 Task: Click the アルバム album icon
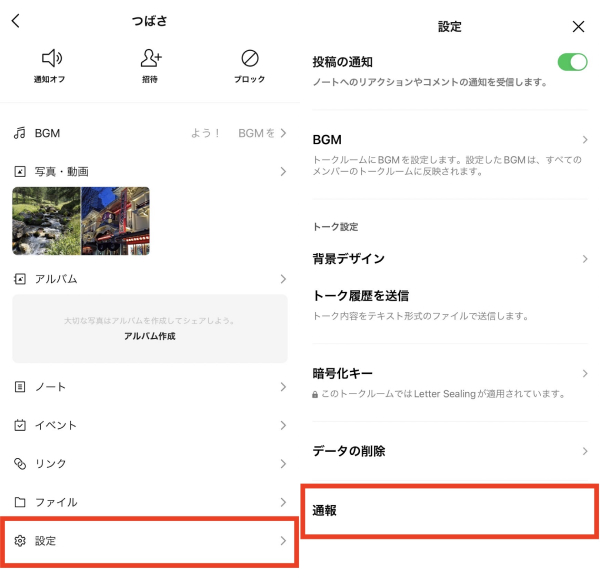pyautogui.click(x=20, y=279)
